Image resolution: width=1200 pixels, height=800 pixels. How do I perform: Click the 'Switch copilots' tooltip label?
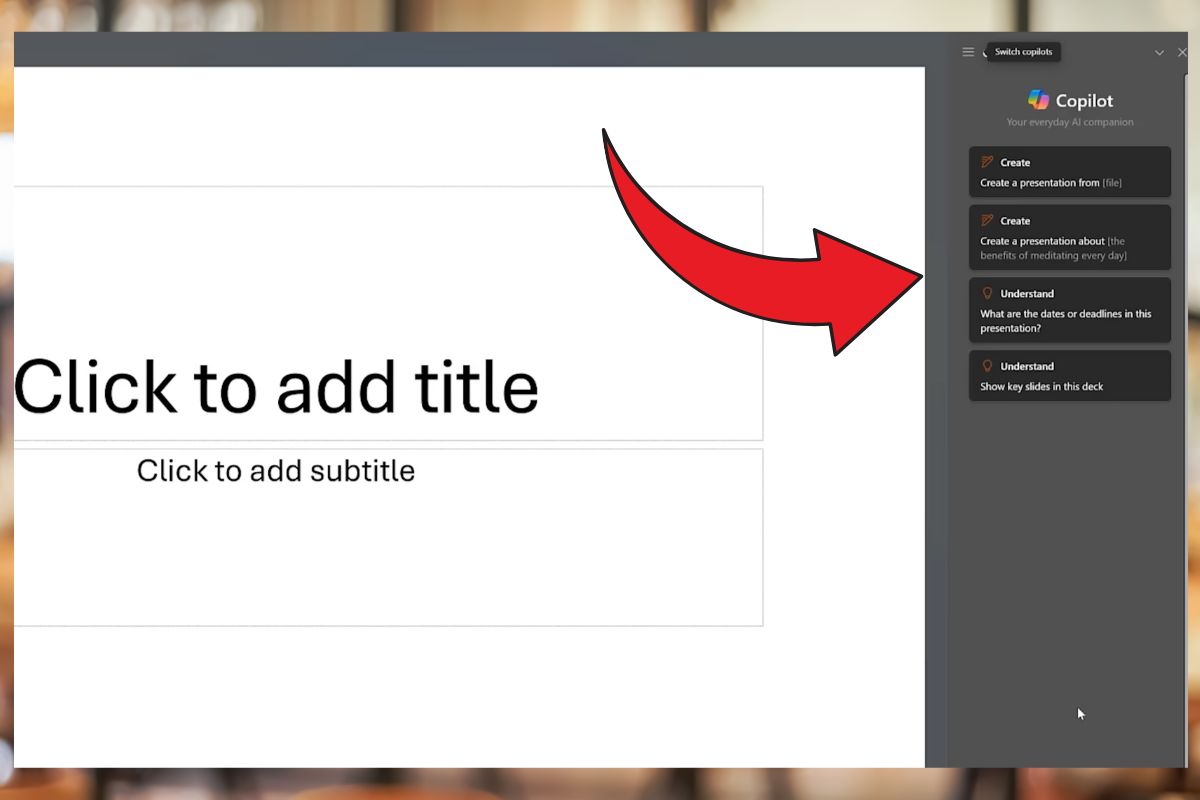(1023, 52)
